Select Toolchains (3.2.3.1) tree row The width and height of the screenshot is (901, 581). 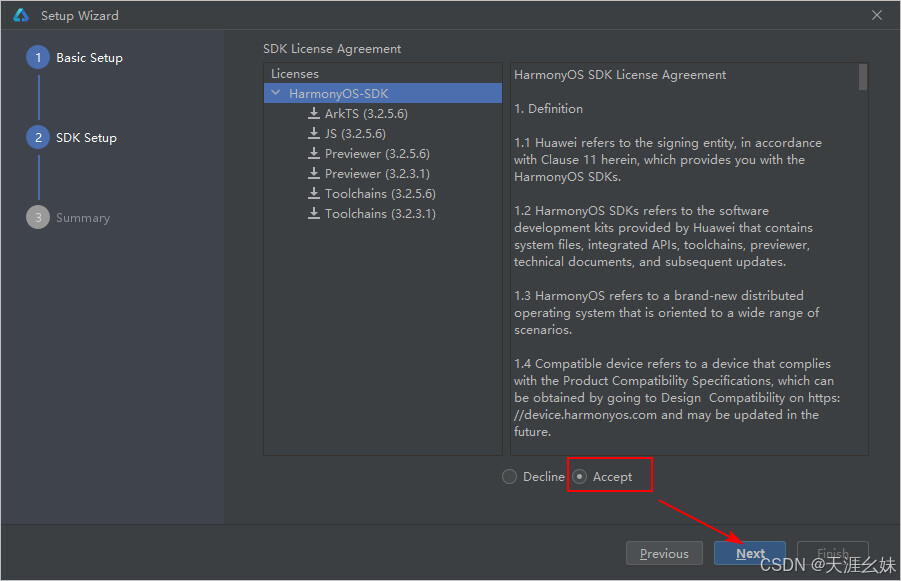point(383,213)
